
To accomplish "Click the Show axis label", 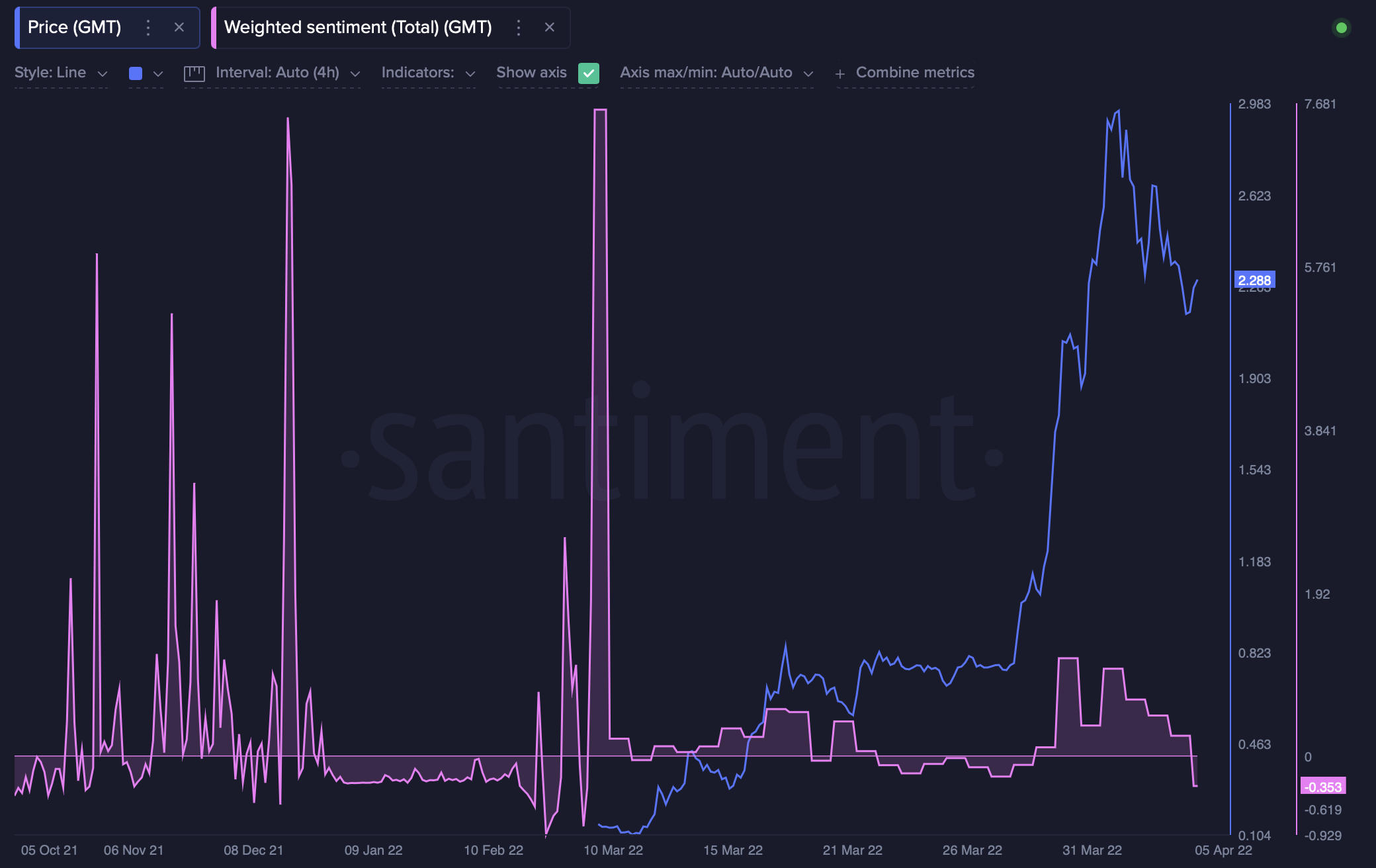I will coord(531,73).
